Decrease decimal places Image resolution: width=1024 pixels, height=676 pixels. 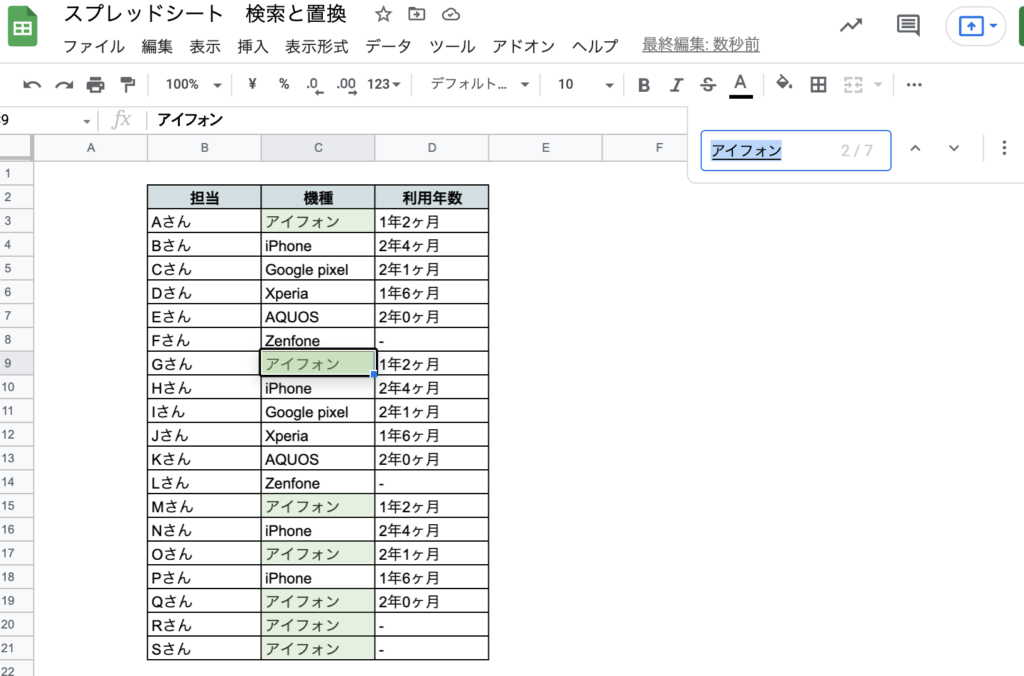(314, 85)
